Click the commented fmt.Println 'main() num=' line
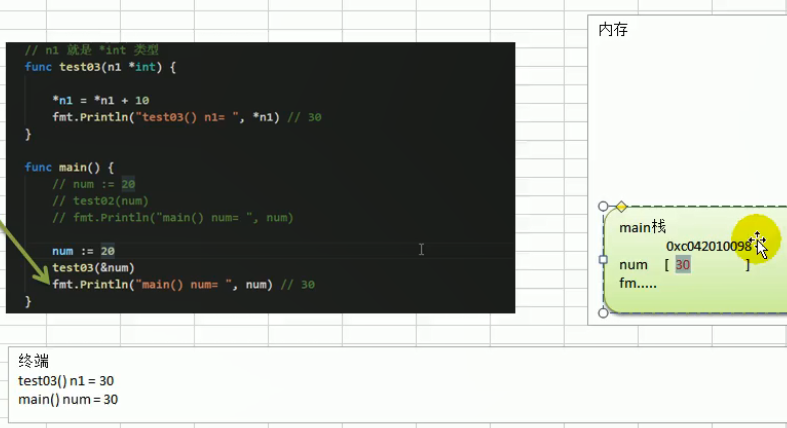 pyautogui.click(x=173, y=218)
